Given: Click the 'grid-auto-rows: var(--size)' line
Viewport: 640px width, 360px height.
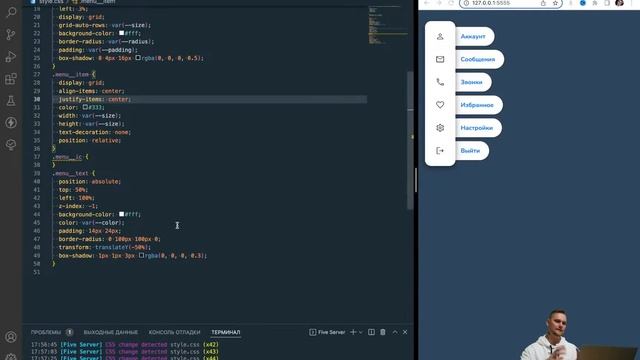Looking at the screenshot, I should point(104,25).
